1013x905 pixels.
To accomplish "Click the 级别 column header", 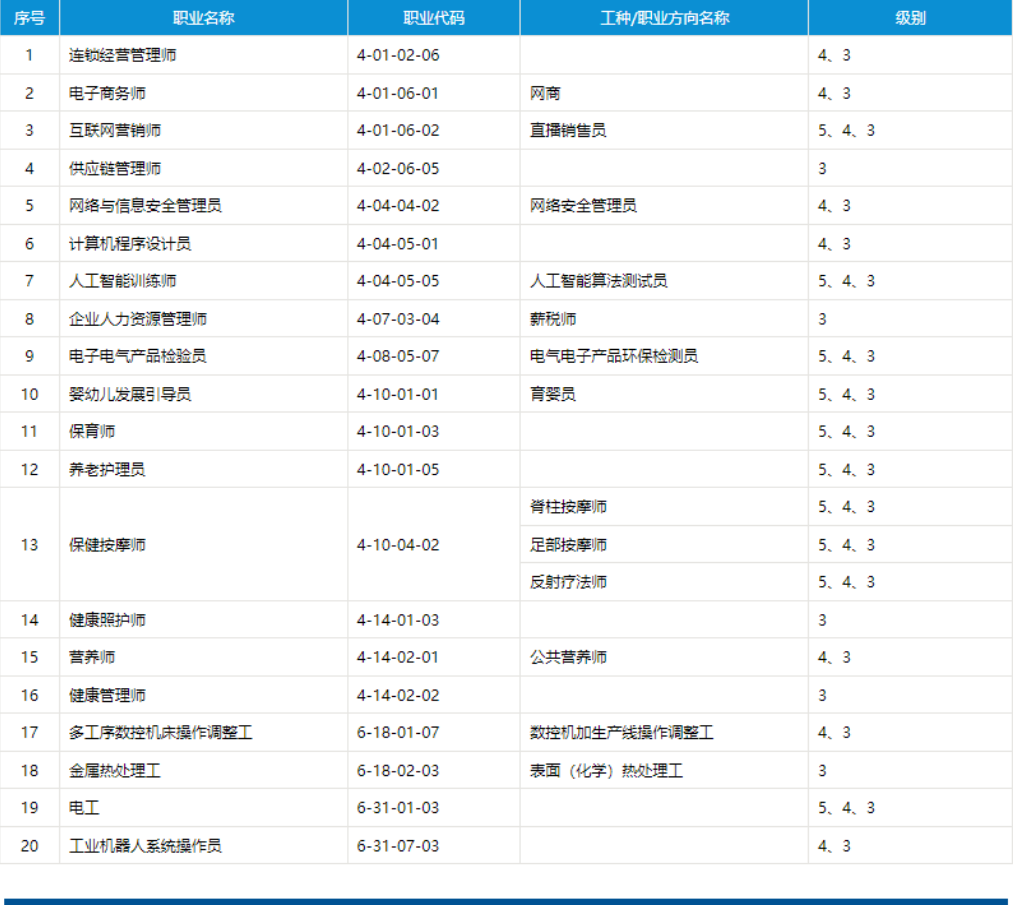I will (910, 17).
